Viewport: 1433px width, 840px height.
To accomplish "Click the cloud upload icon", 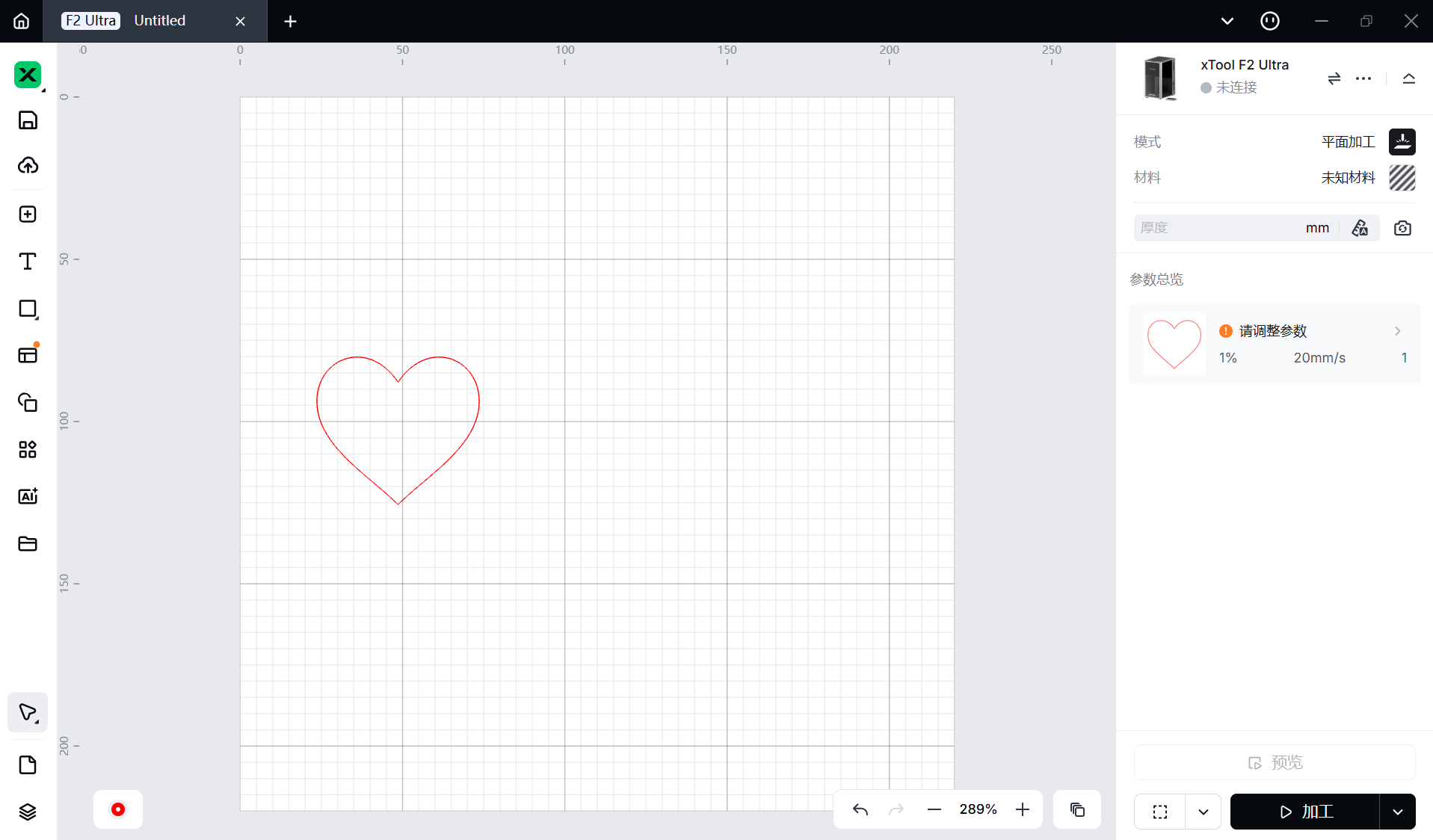I will point(28,165).
